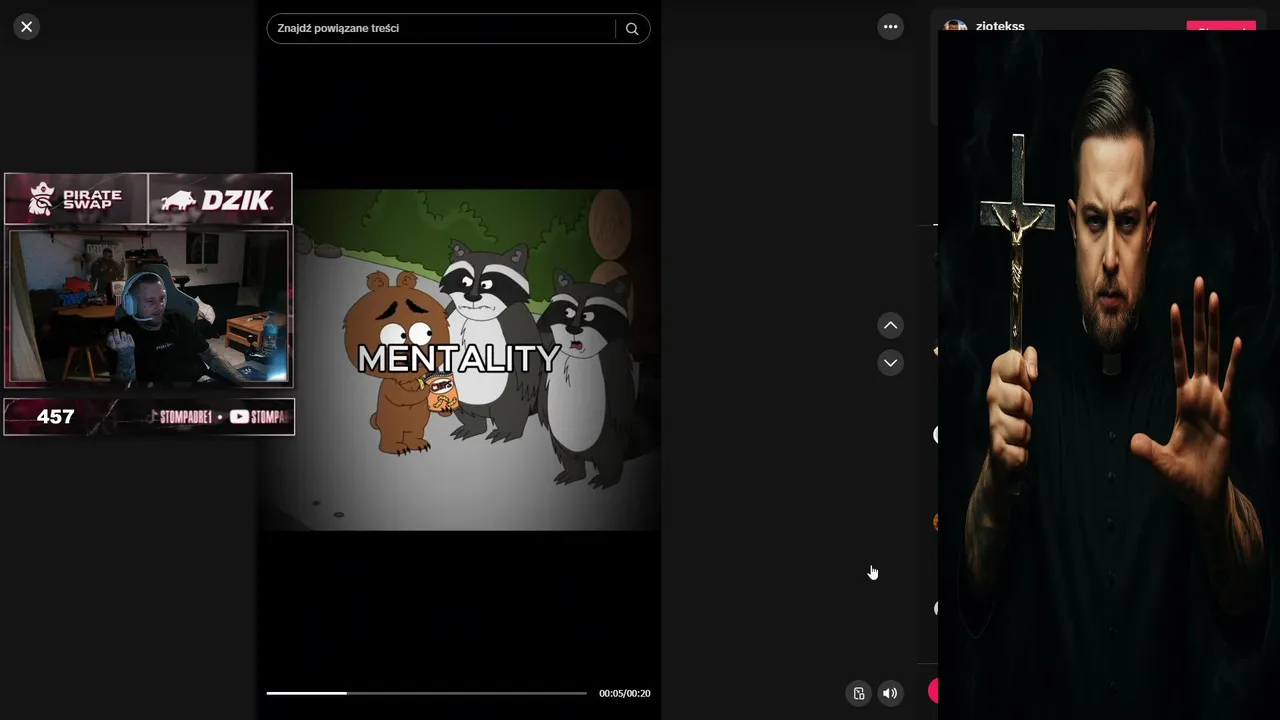Click the 457 counter on stream overlay

[56, 417]
